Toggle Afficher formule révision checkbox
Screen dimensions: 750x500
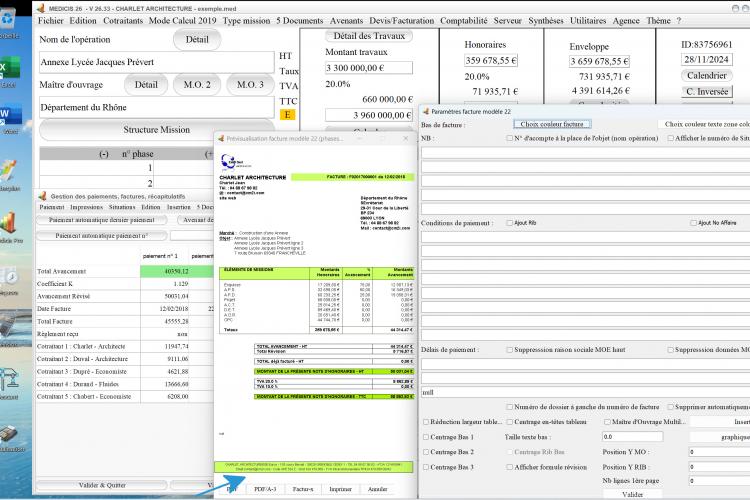pyautogui.click(x=509, y=467)
